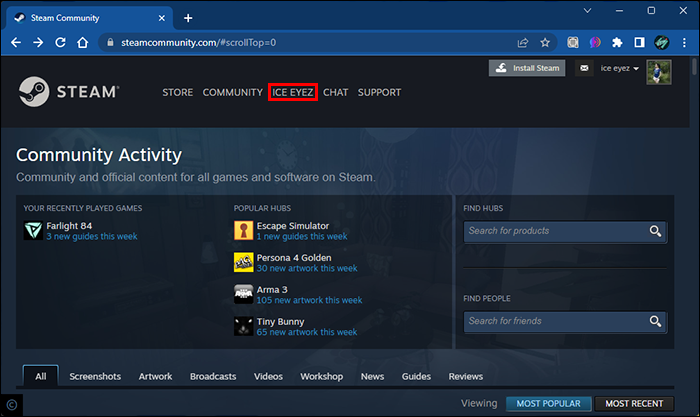700x417 pixels.
Task: View site info via padlock icon
Action: click(110, 42)
